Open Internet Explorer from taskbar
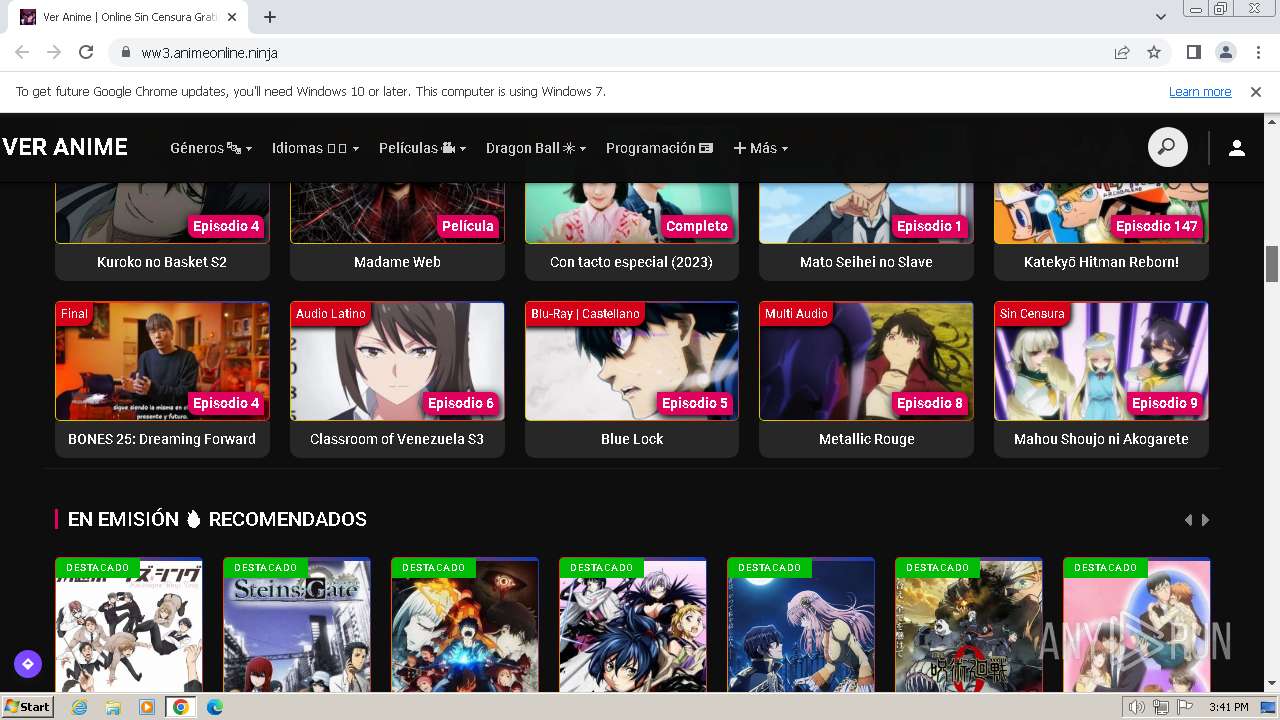 pyautogui.click(x=80, y=707)
